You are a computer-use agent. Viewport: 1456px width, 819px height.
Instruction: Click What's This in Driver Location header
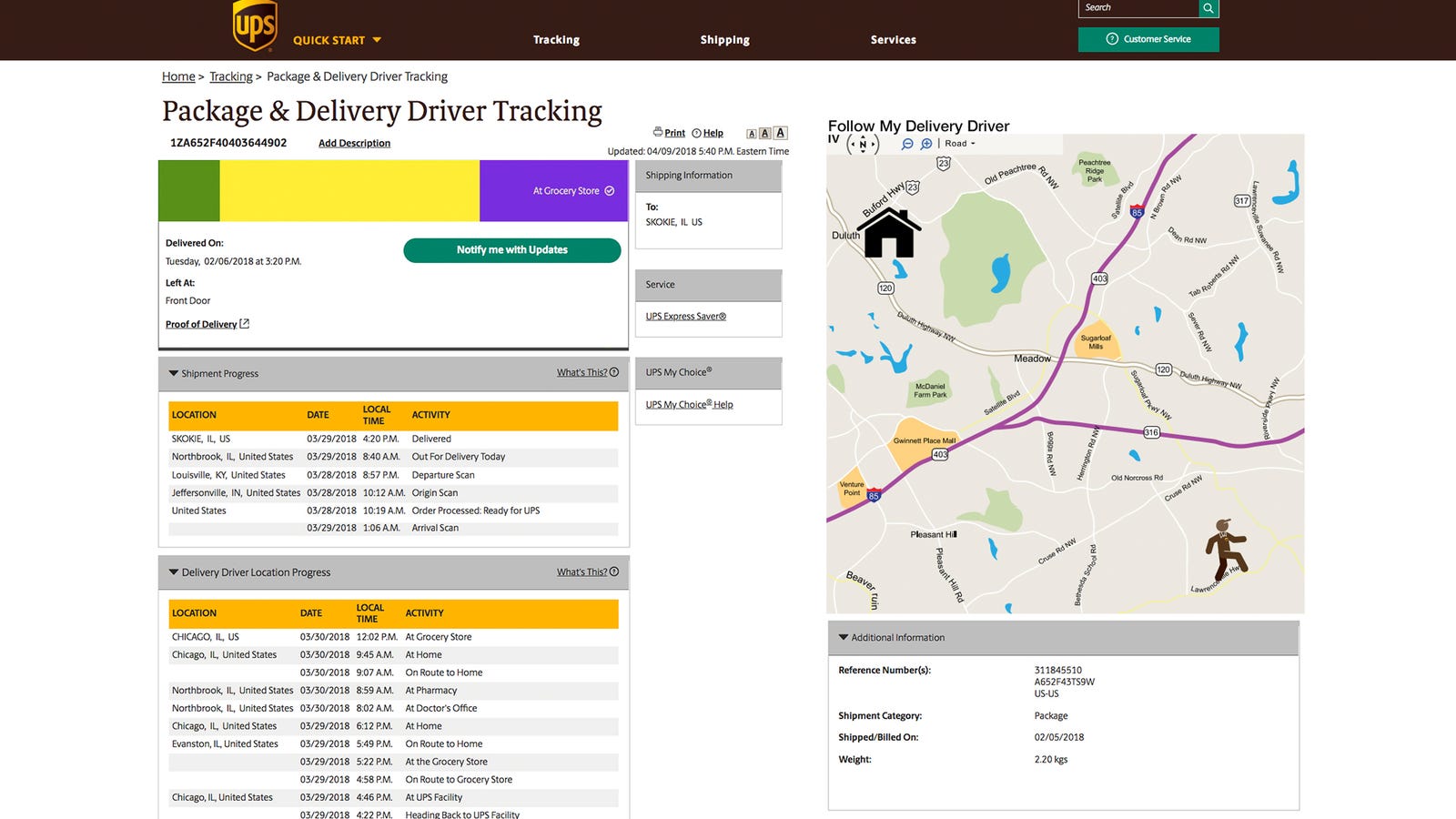(x=581, y=571)
